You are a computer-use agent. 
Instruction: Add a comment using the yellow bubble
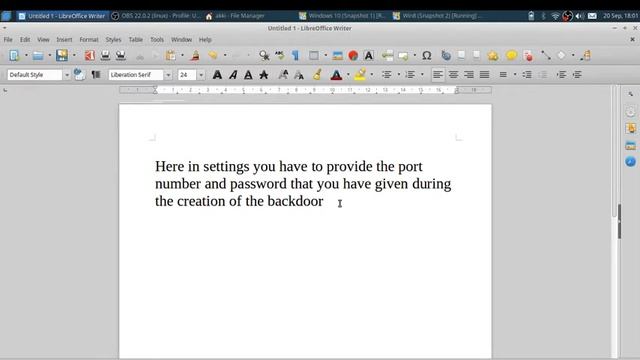(x=511, y=55)
